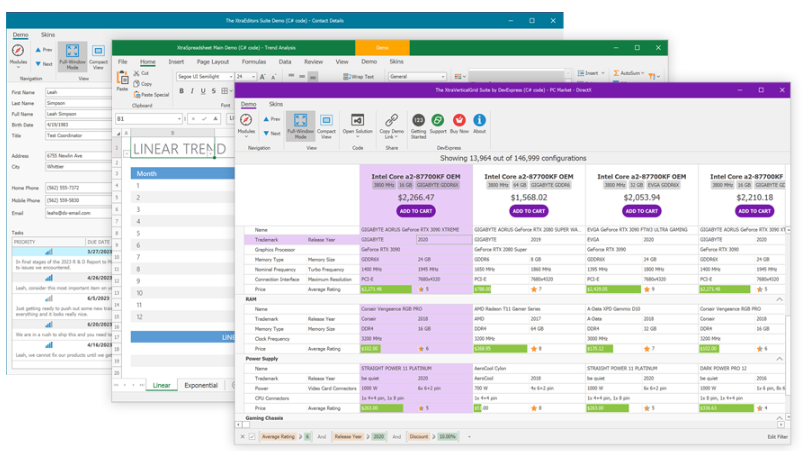The width and height of the screenshot is (811, 451).
Task: Open the General number format dropdown
Action: point(443,77)
